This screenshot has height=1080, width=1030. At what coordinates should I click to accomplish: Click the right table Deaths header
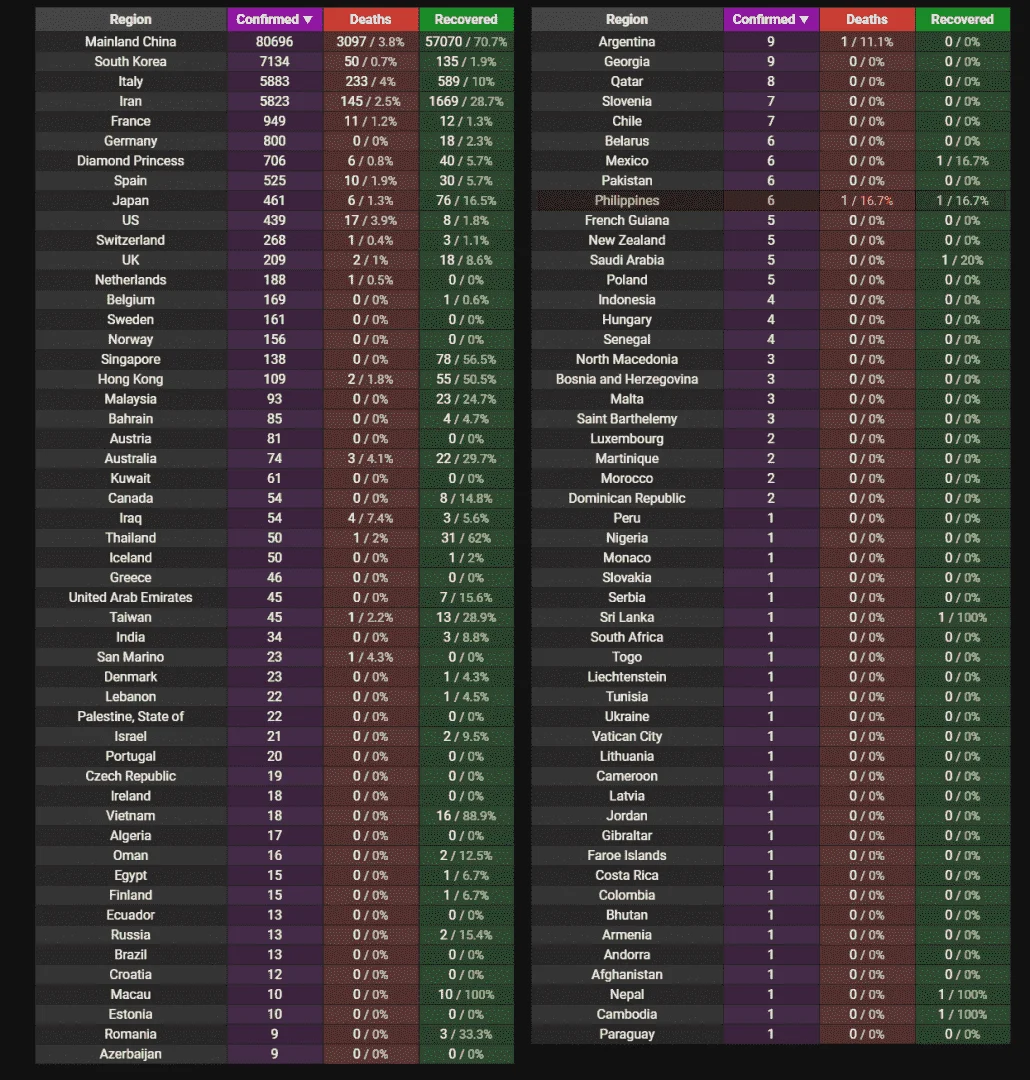[x=867, y=19]
